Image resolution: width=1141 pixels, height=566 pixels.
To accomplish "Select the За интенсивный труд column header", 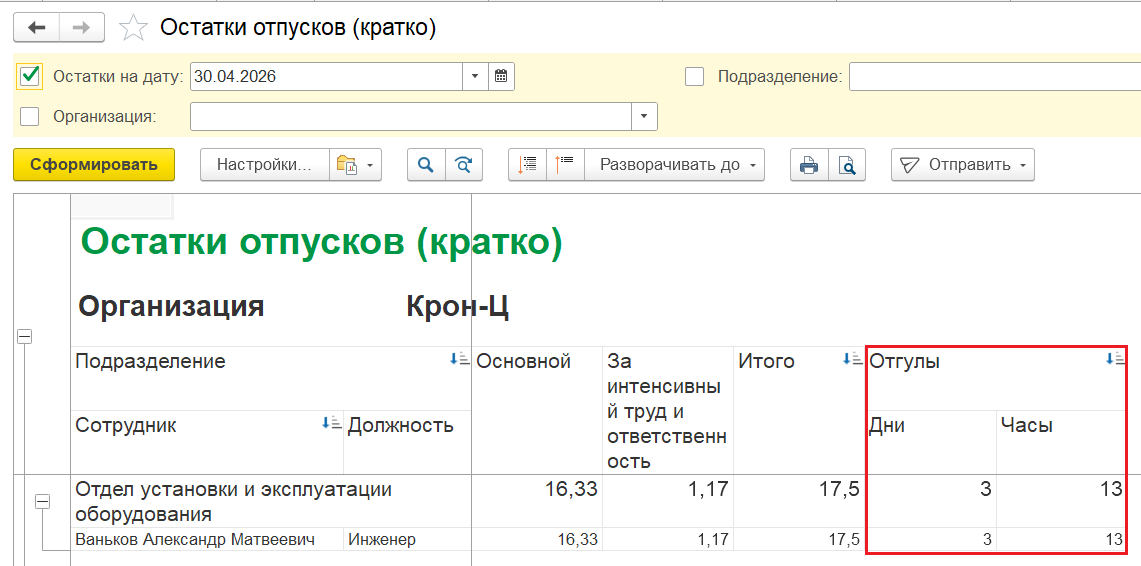I will click(668, 410).
